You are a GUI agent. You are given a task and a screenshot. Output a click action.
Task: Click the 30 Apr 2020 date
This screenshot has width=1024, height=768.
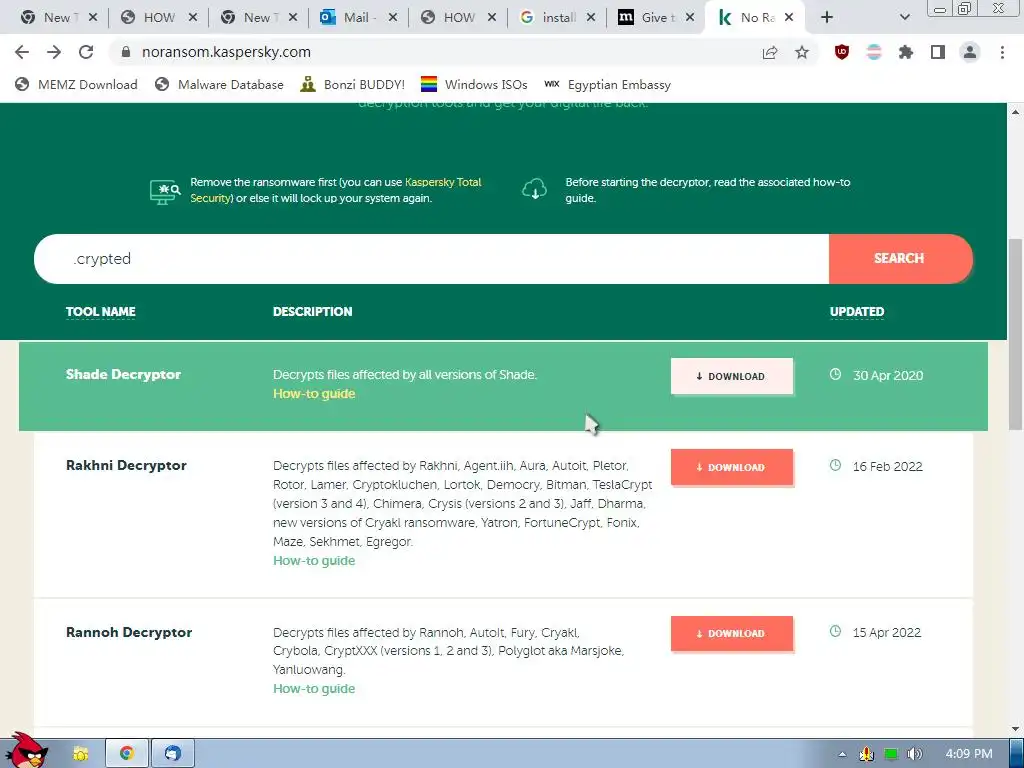888,376
